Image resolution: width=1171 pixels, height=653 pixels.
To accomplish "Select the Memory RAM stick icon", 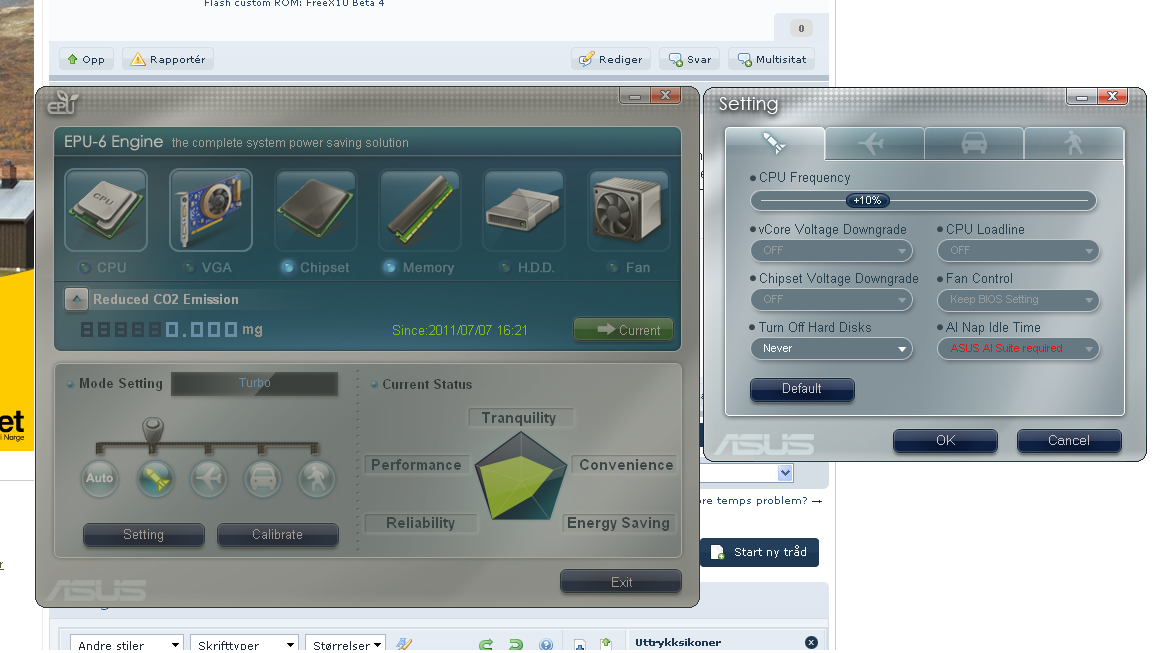I will 420,210.
